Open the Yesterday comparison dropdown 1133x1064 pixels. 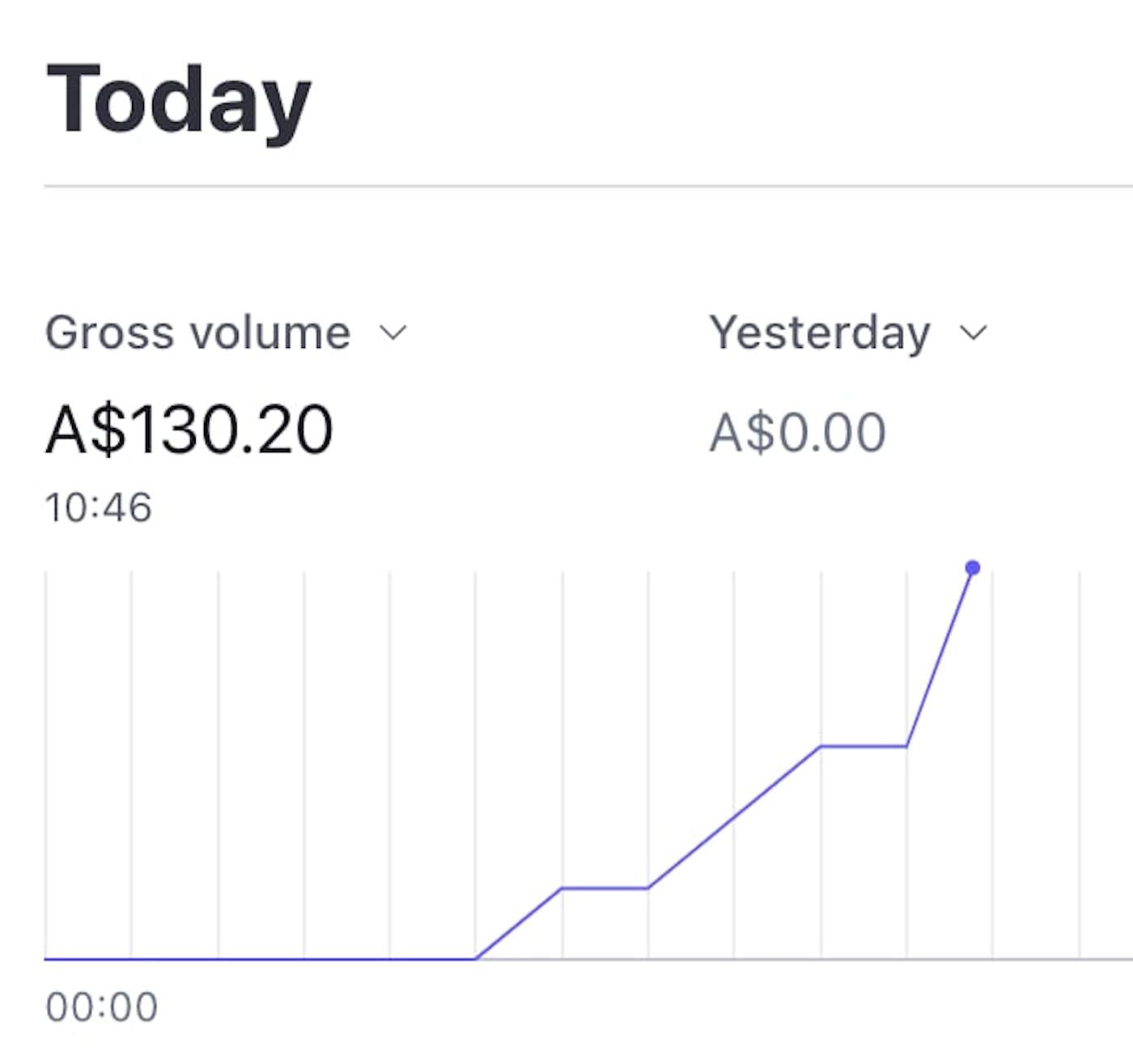coord(848,333)
